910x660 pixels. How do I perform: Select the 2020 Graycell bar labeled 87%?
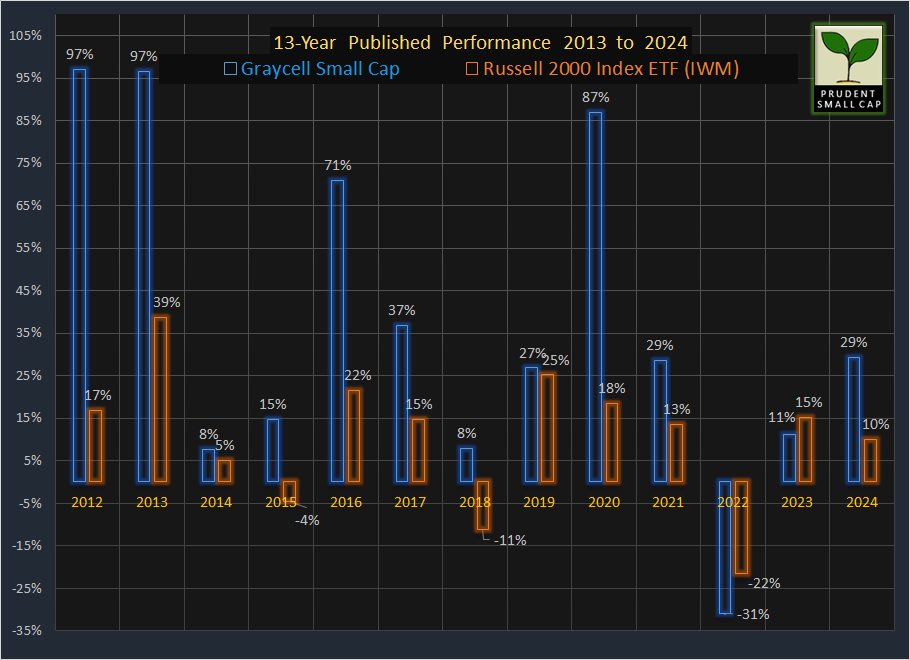595,297
